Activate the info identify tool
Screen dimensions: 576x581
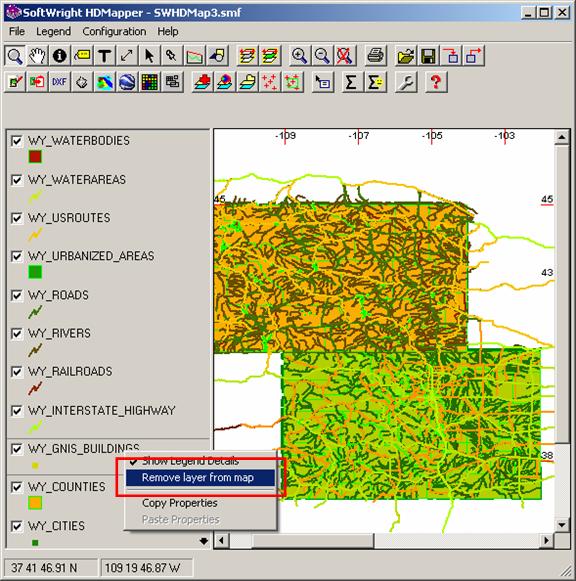(x=60, y=56)
